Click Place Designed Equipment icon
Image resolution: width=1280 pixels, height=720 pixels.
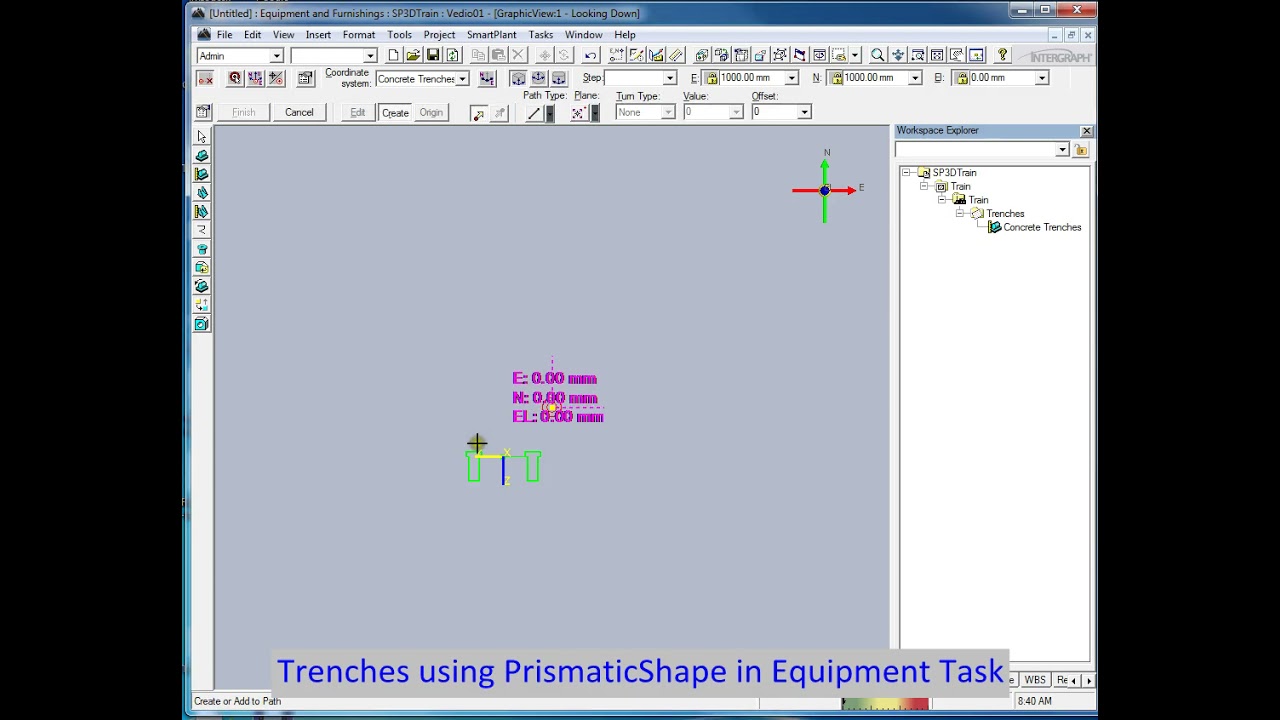point(202,174)
